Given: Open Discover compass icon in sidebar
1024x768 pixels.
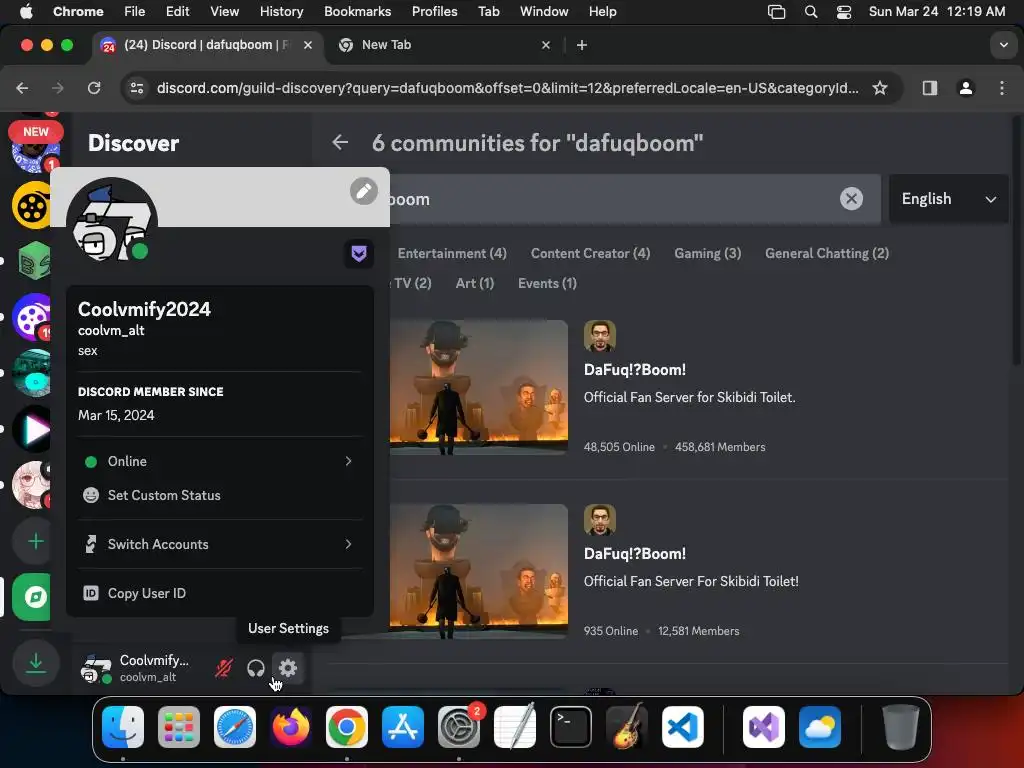Looking at the screenshot, I should 33,597.
